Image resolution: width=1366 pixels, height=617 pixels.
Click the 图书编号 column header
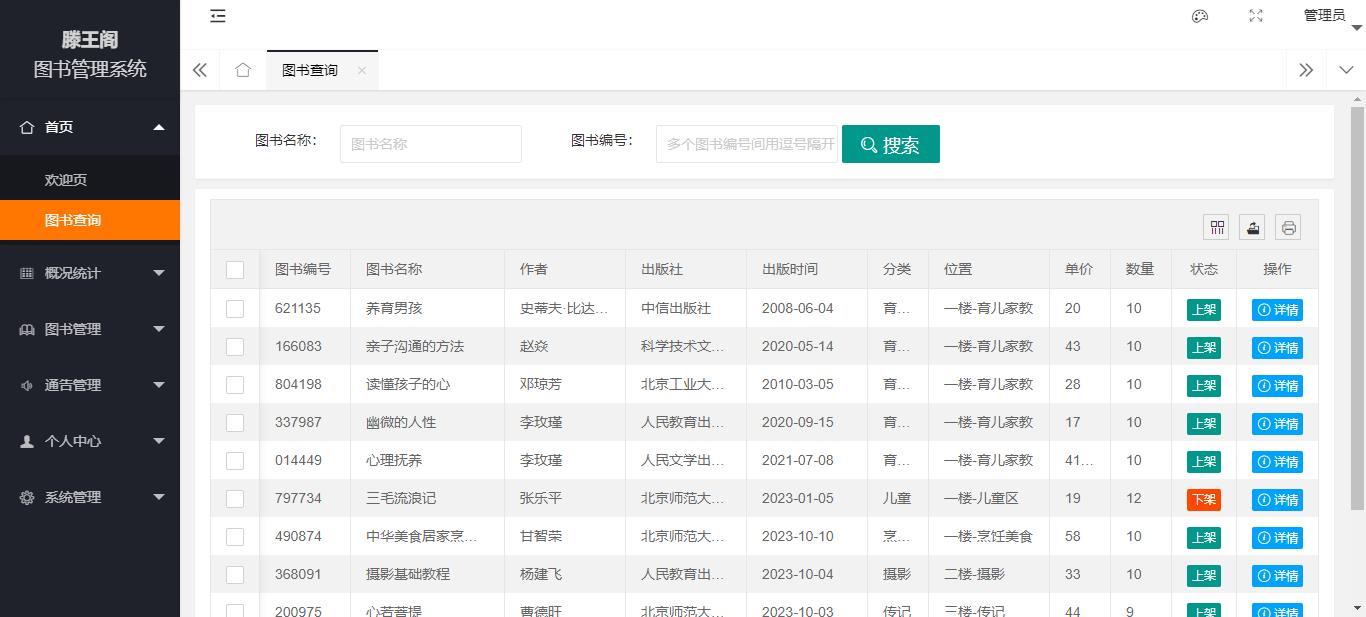point(303,269)
